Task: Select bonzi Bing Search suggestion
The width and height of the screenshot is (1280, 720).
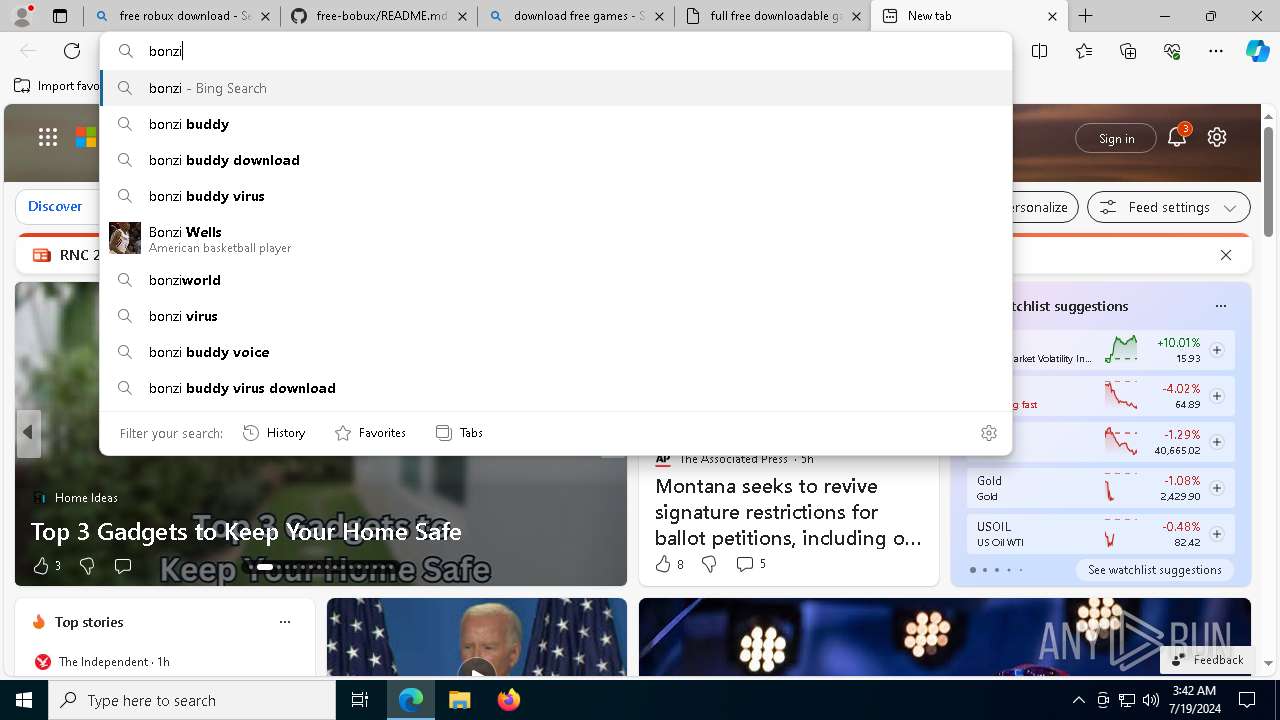Action: [556, 88]
